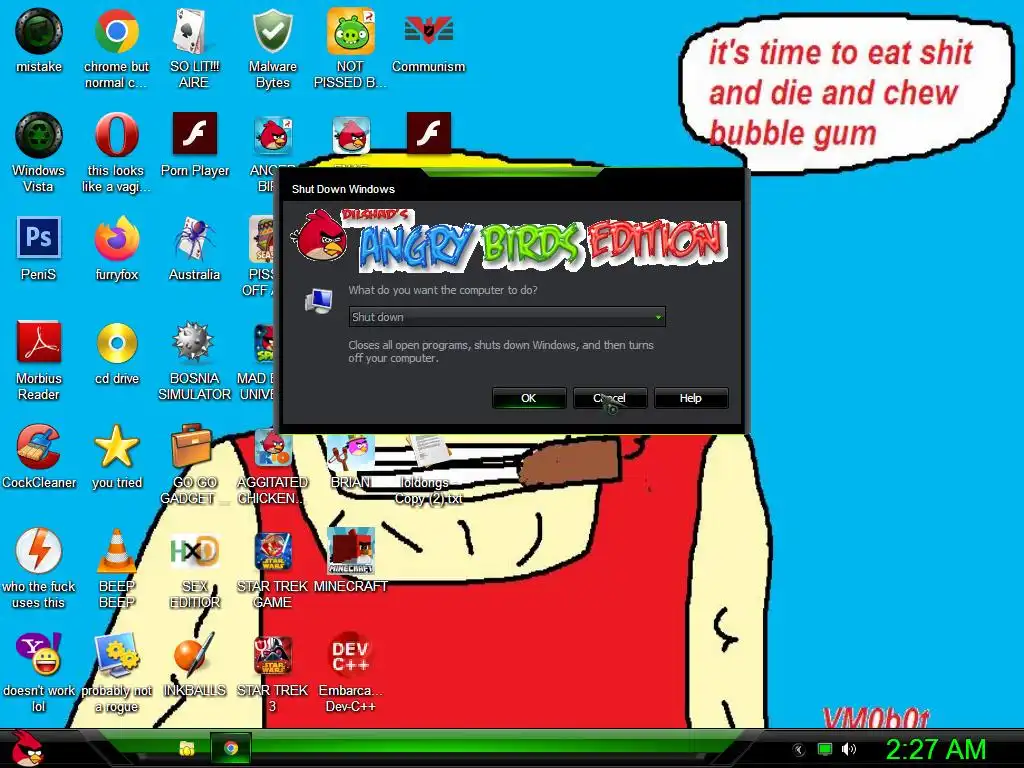This screenshot has width=1024, height=768.
Task: Click the 2:27 AM taskbar clock
Action: tap(935, 749)
